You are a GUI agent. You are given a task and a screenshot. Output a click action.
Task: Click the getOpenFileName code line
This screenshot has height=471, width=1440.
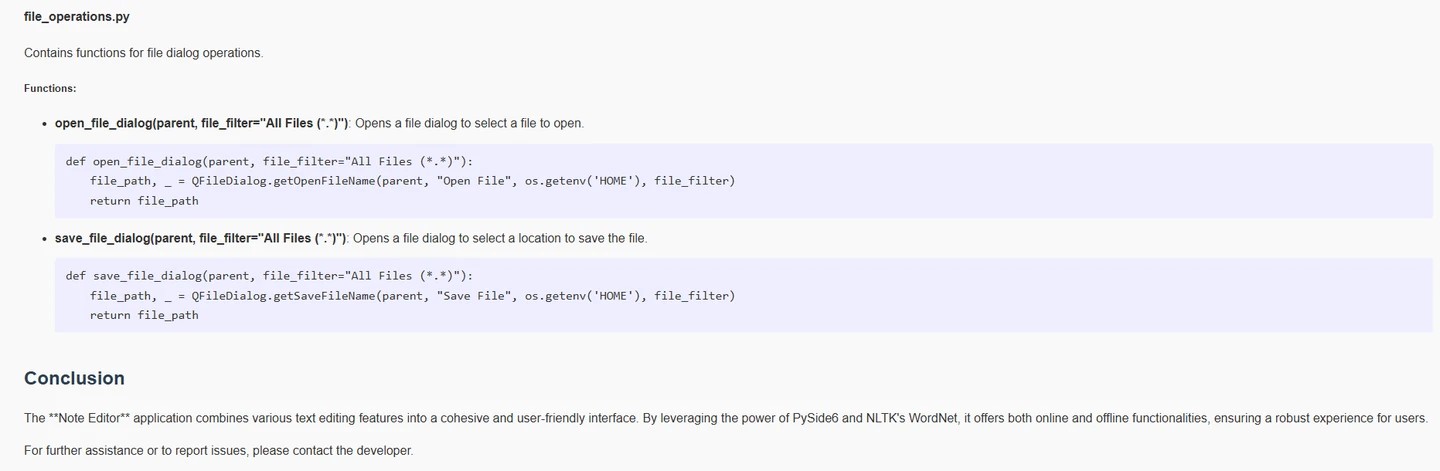[412, 181]
